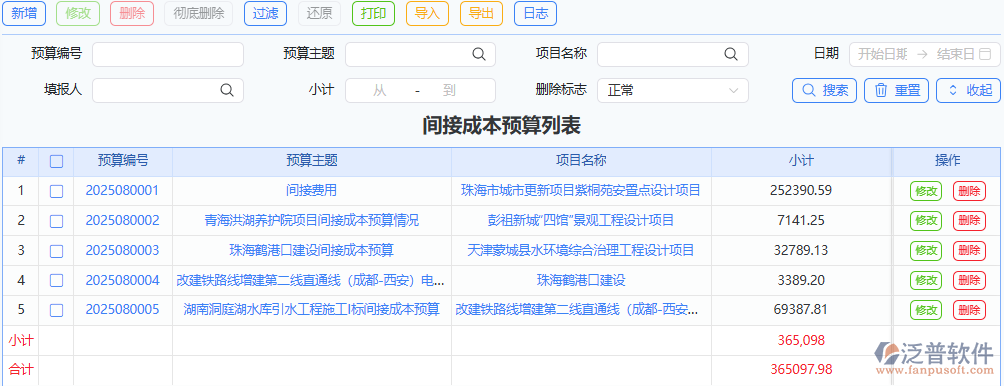Image resolution: width=1004 pixels, height=386 pixels.
Task: Click the 小计 range 到 input
Action: (449, 91)
